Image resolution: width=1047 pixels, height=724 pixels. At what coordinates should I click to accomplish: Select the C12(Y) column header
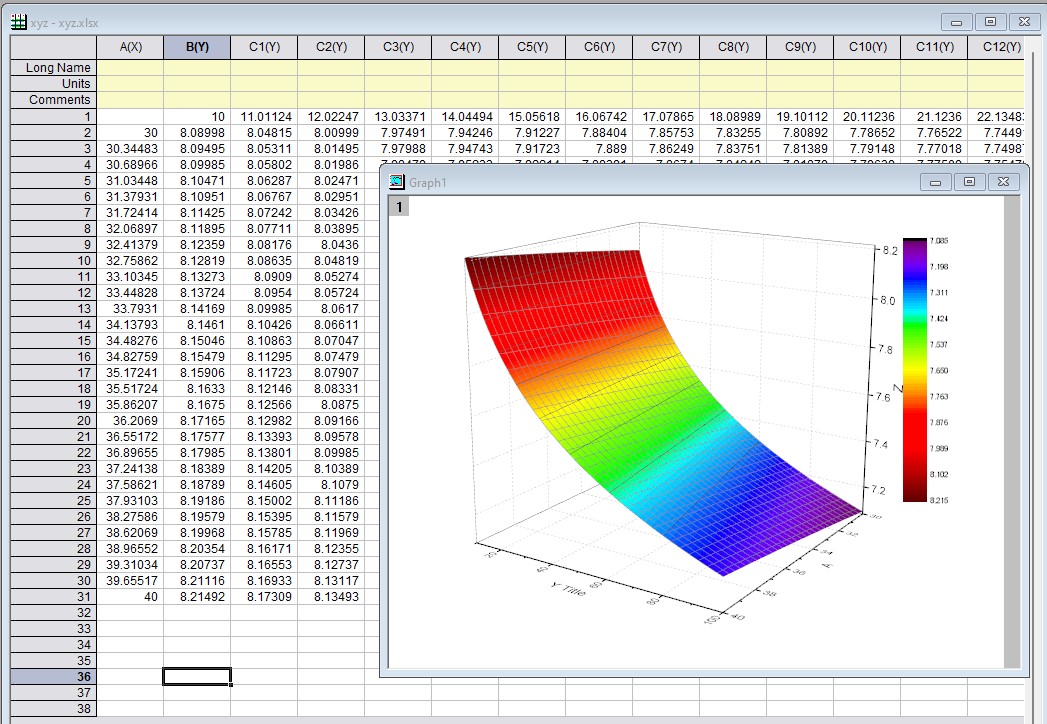pyautogui.click(x=1002, y=46)
